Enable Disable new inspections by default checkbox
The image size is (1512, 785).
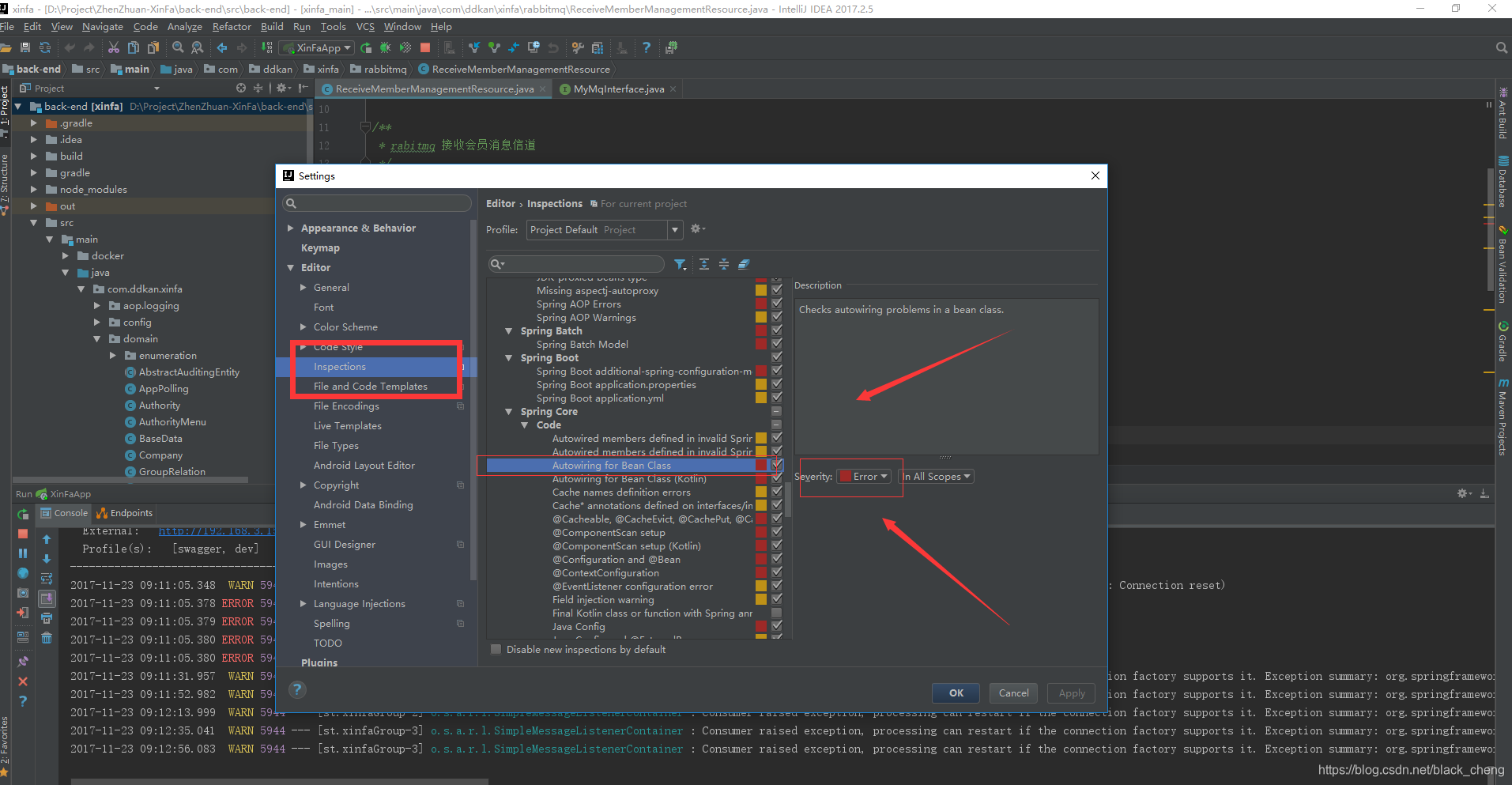[496, 650]
